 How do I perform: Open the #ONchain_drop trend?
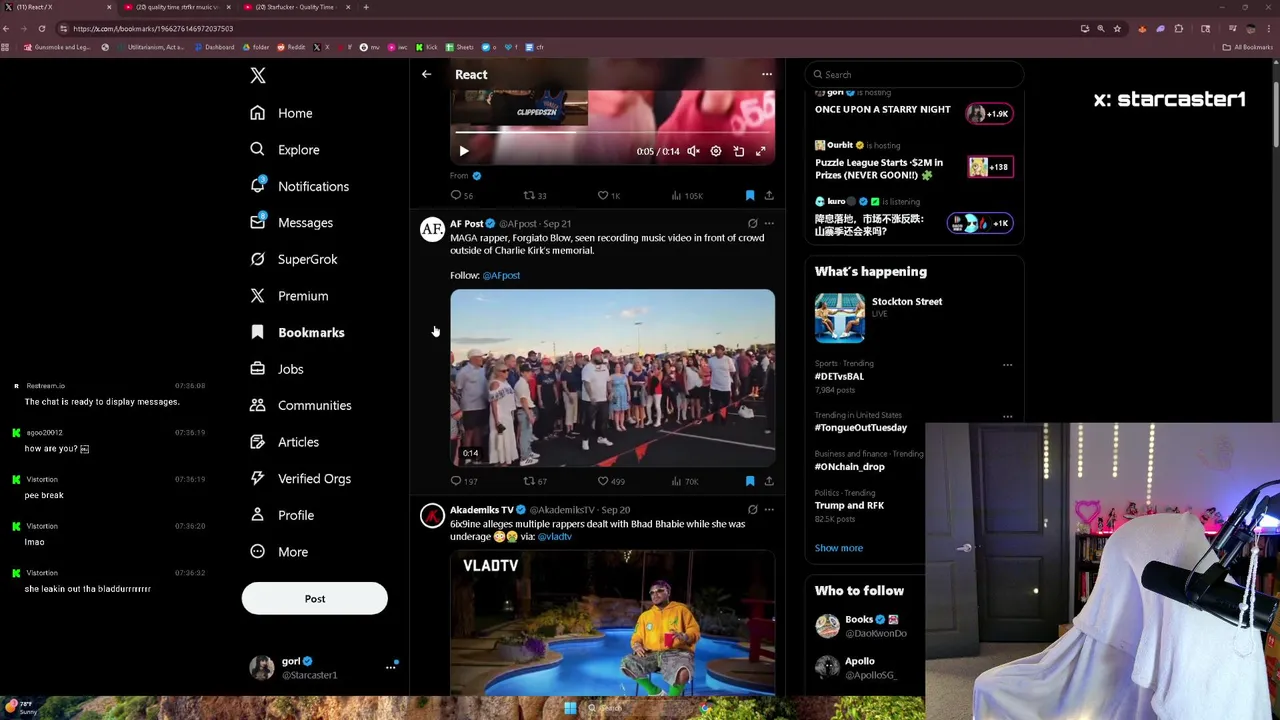tap(850, 466)
